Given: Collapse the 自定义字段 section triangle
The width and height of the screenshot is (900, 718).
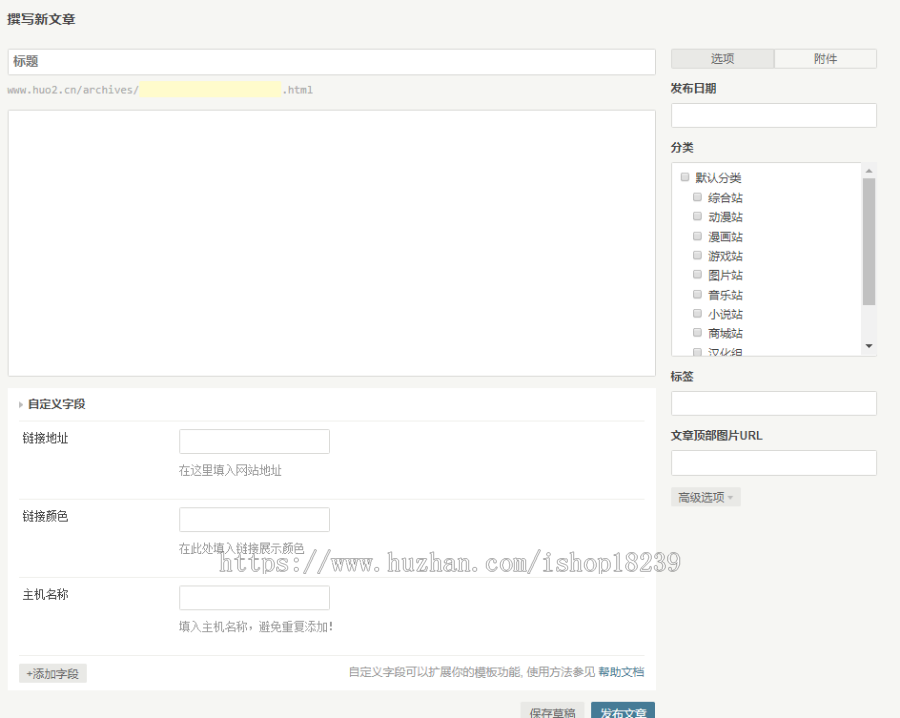Looking at the screenshot, I should click(21, 404).
